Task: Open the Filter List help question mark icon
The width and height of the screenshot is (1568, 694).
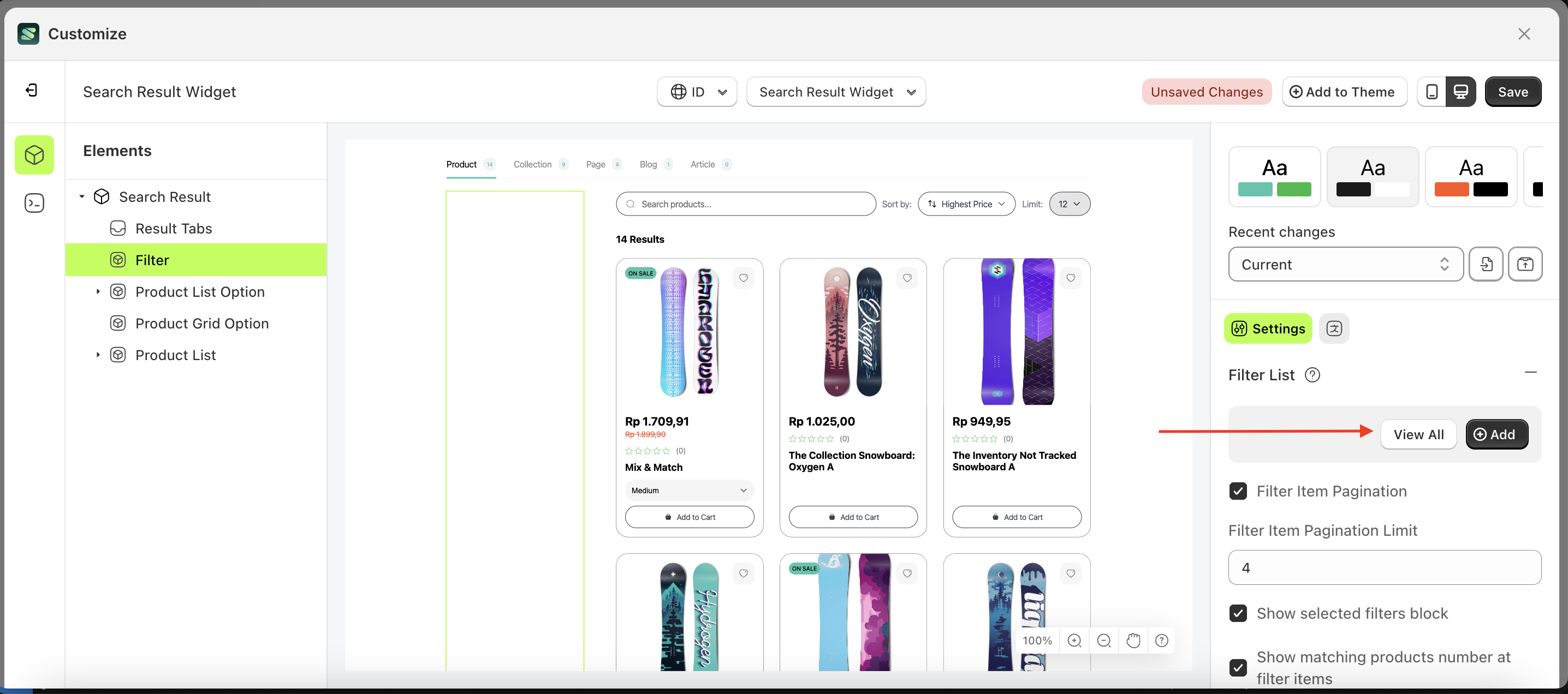Action: point(1313,375)
